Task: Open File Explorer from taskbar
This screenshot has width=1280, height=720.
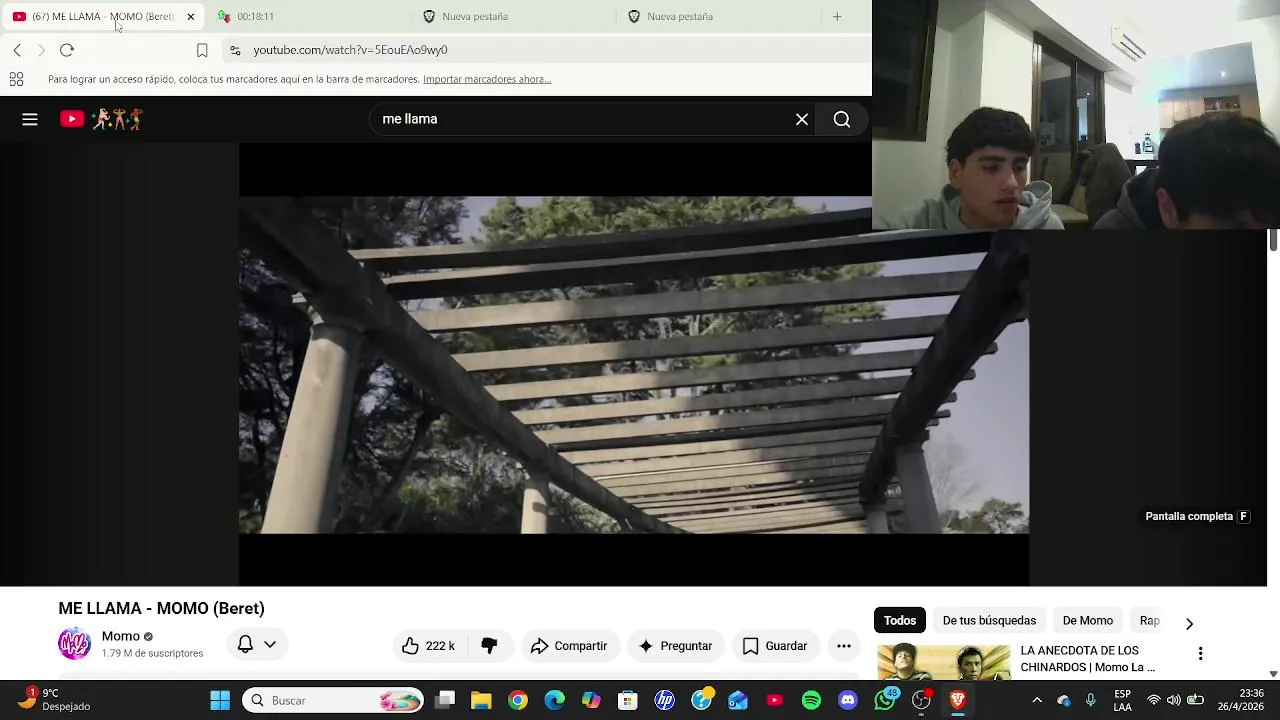Action: click(x=481, y=701)
